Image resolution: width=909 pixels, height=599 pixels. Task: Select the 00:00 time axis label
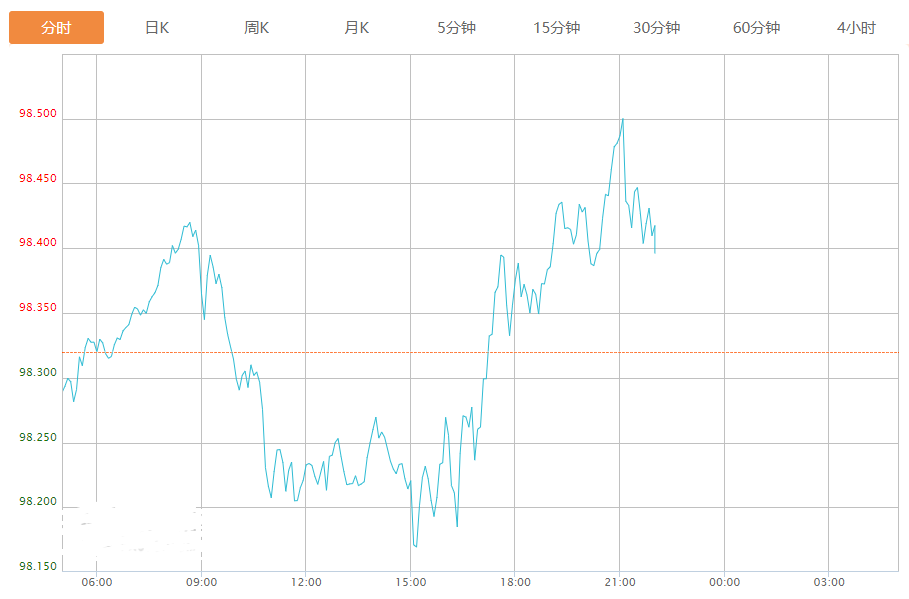(724, 582)
